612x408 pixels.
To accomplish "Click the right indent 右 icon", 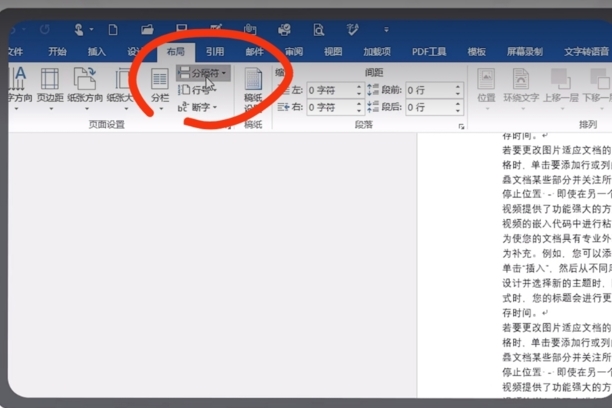I will coord(283,107).
